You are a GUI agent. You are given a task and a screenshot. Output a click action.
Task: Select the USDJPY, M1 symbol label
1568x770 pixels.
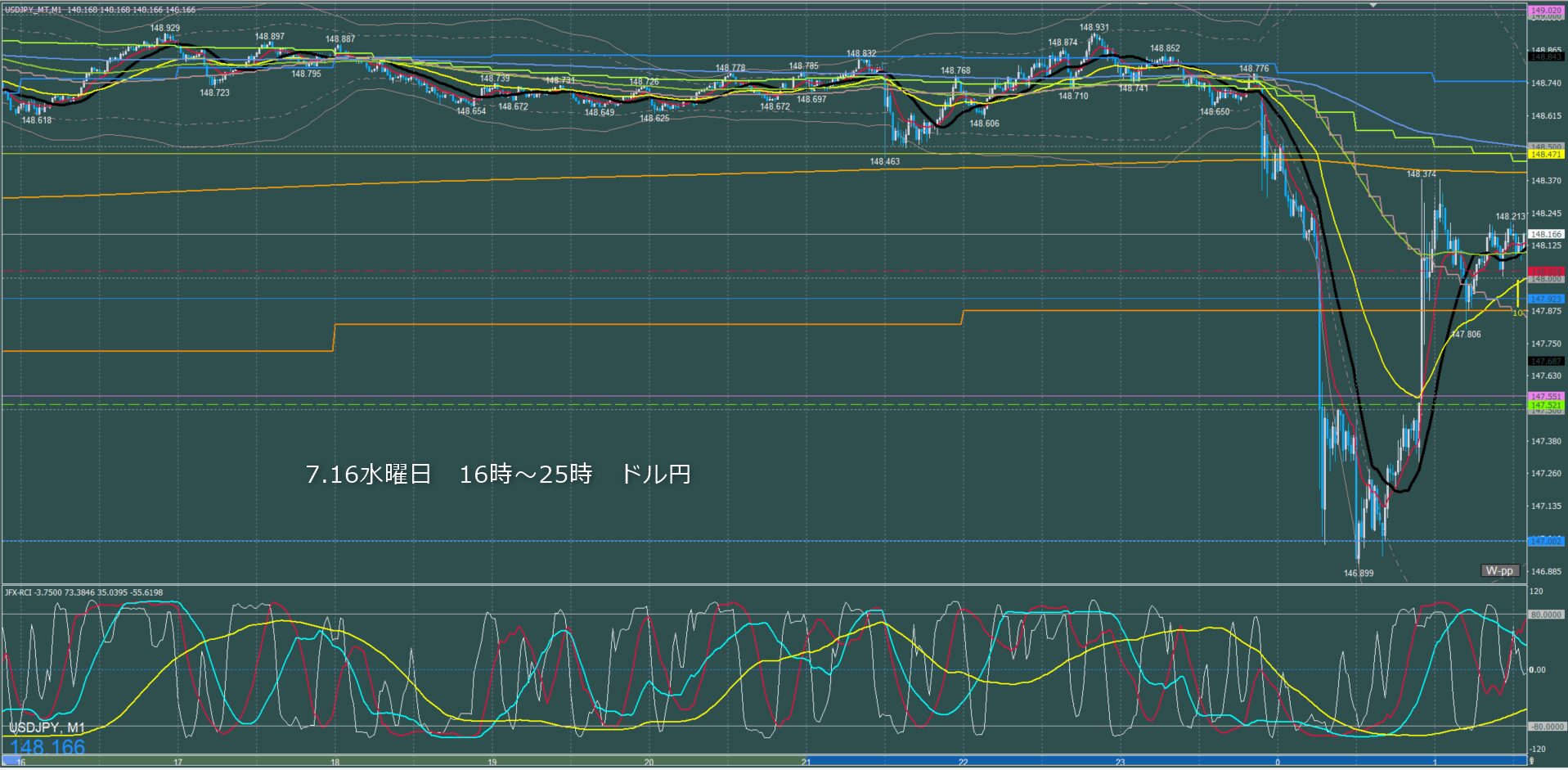(47, 727)
